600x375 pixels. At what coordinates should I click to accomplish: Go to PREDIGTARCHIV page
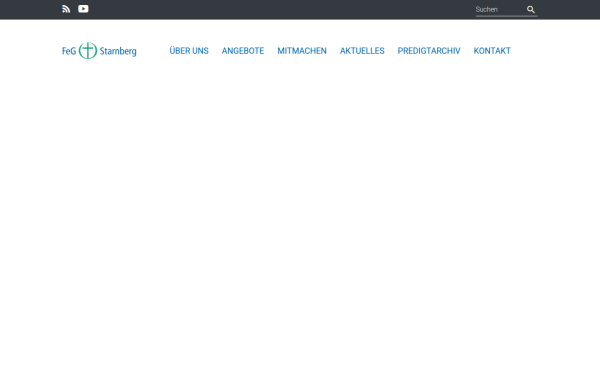point(429,51)
